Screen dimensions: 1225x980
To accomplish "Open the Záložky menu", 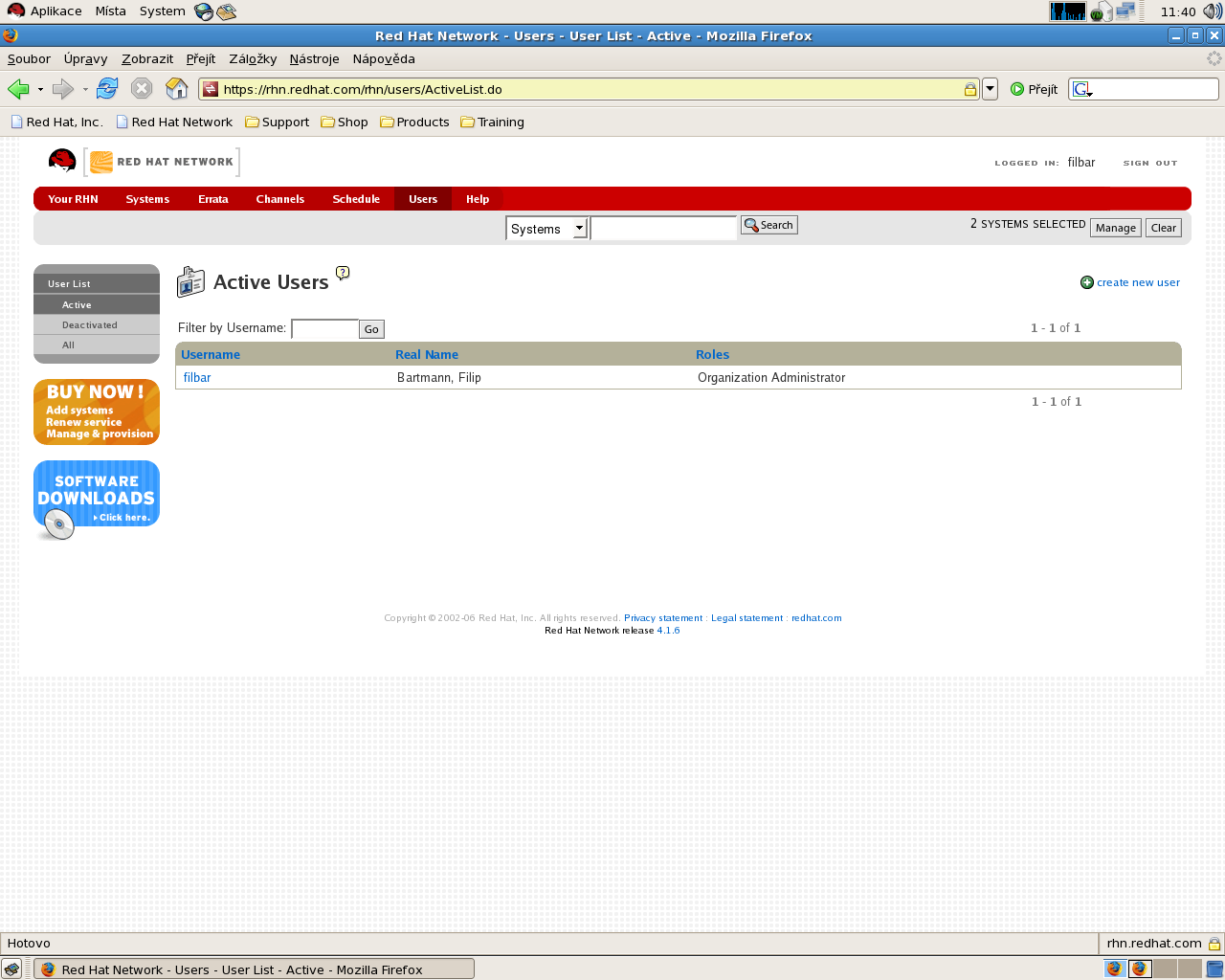I will pyautogui.click(x=253, y=58).
